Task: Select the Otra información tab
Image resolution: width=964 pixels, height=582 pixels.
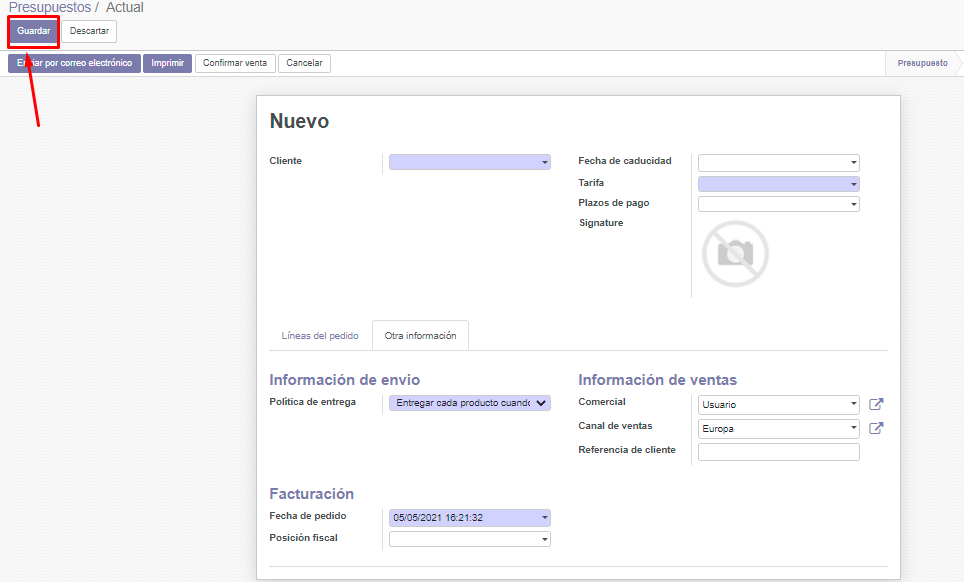Action: 420,336
